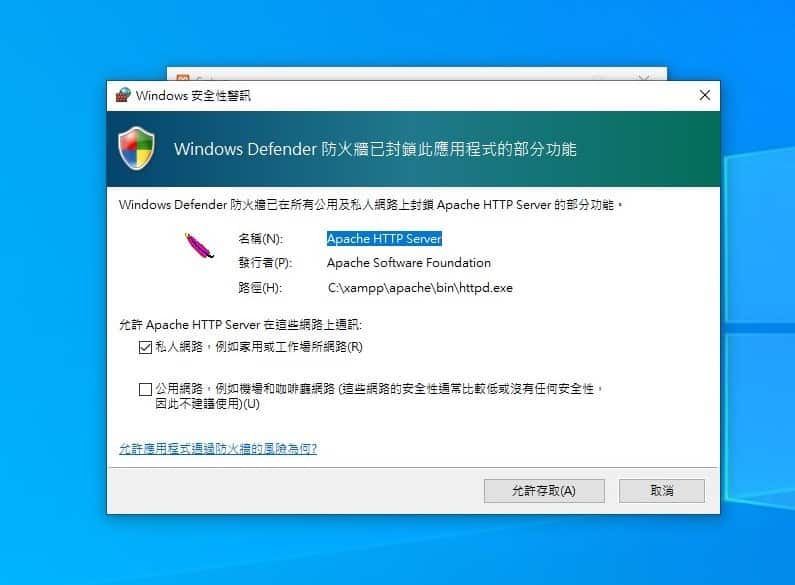Screen dimensions: 795x585
Task: Uncheck the 私人網路 checkbox
Action: [x=146, y=347]
